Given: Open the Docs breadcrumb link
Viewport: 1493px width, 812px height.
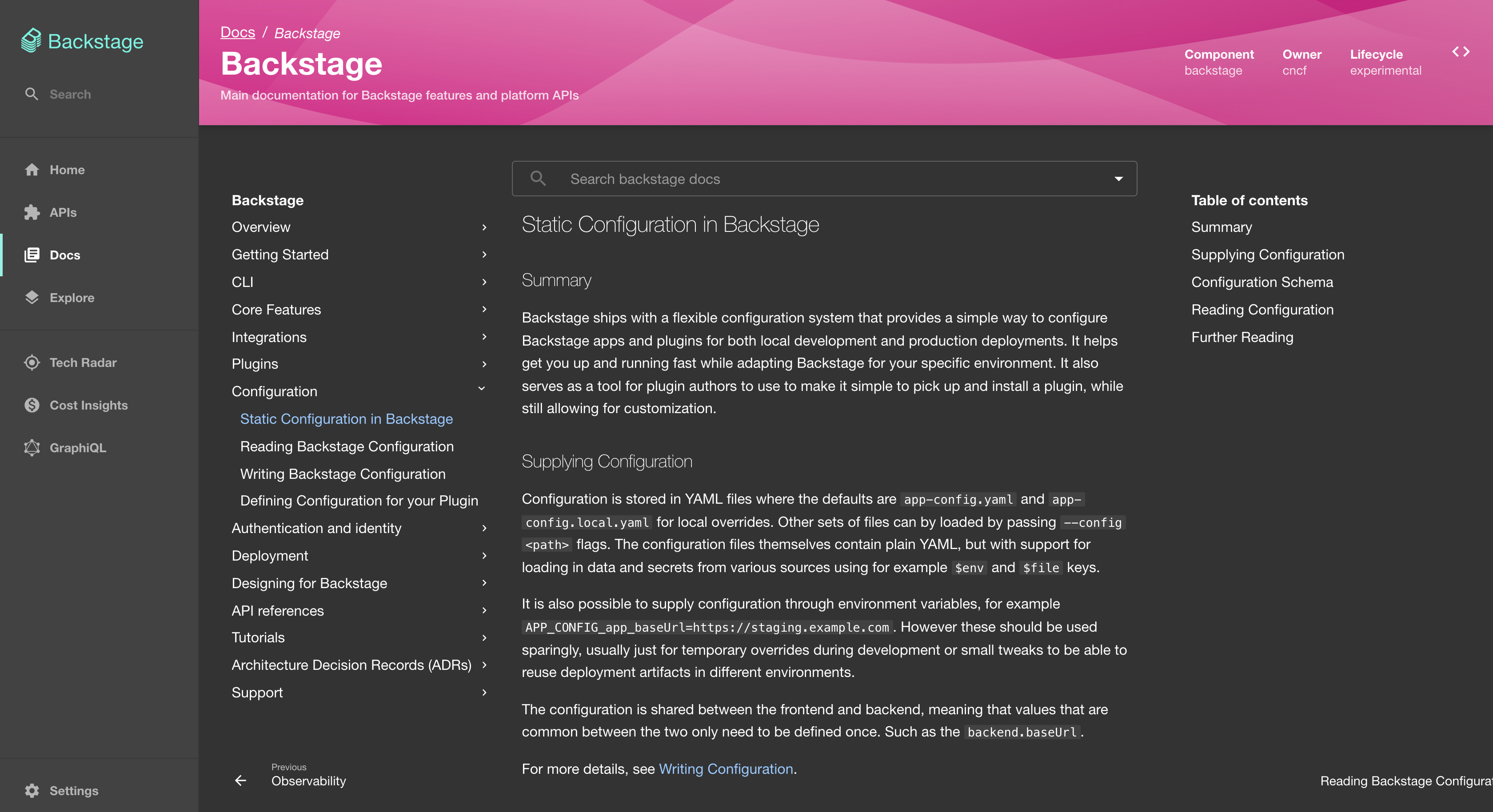Looking at the screenshot, I should coord(237,32).
